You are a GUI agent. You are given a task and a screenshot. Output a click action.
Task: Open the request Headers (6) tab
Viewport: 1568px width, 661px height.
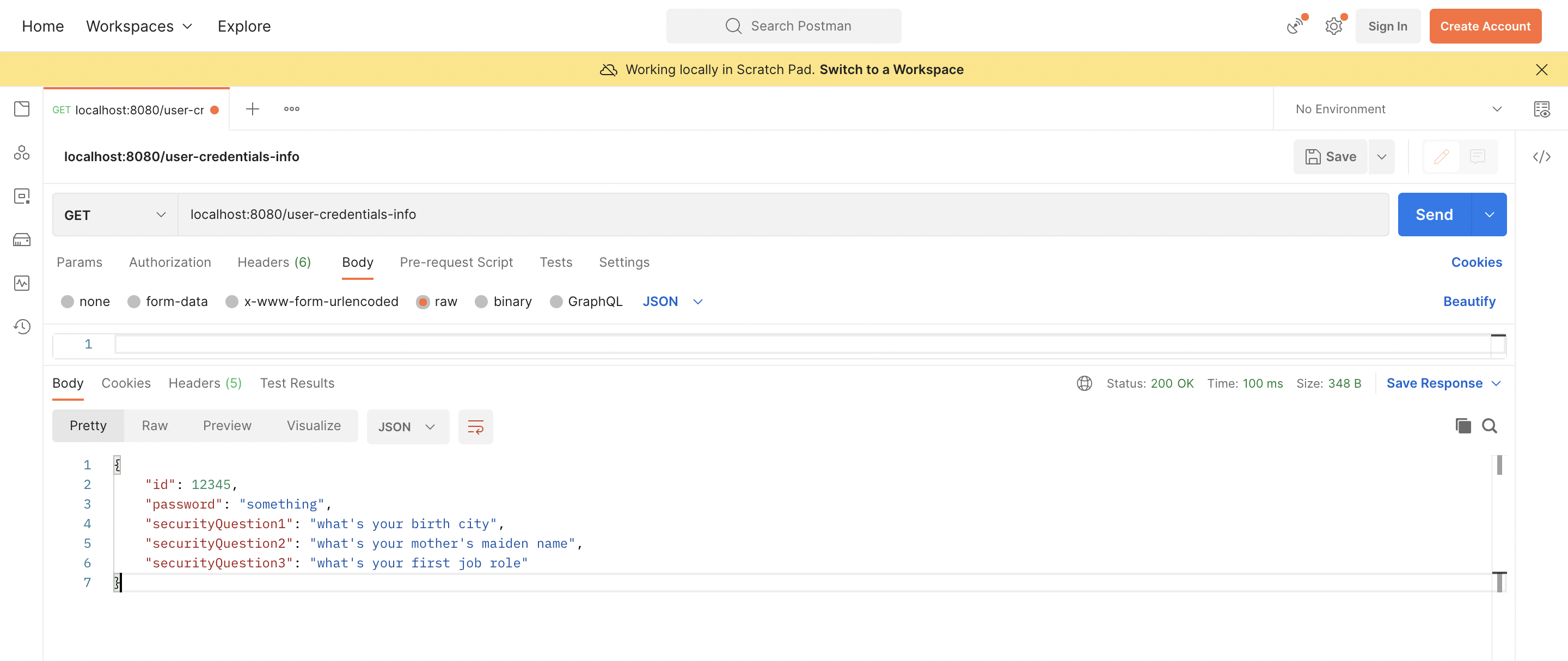[274, 262]
